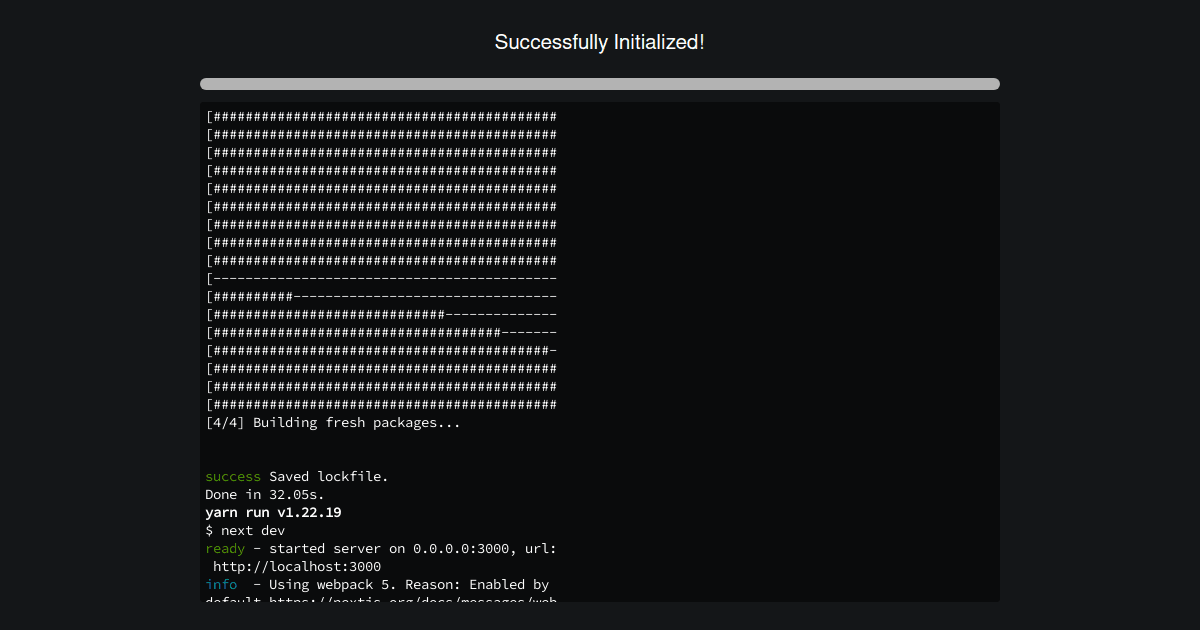Click the blue info log label
Screen dimensions: 1200x630
coord(221,584)
